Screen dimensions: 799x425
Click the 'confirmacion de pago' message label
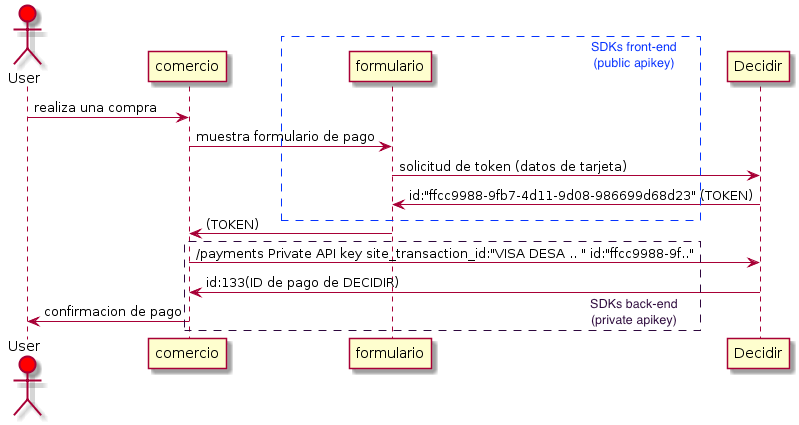click(113, 311)
